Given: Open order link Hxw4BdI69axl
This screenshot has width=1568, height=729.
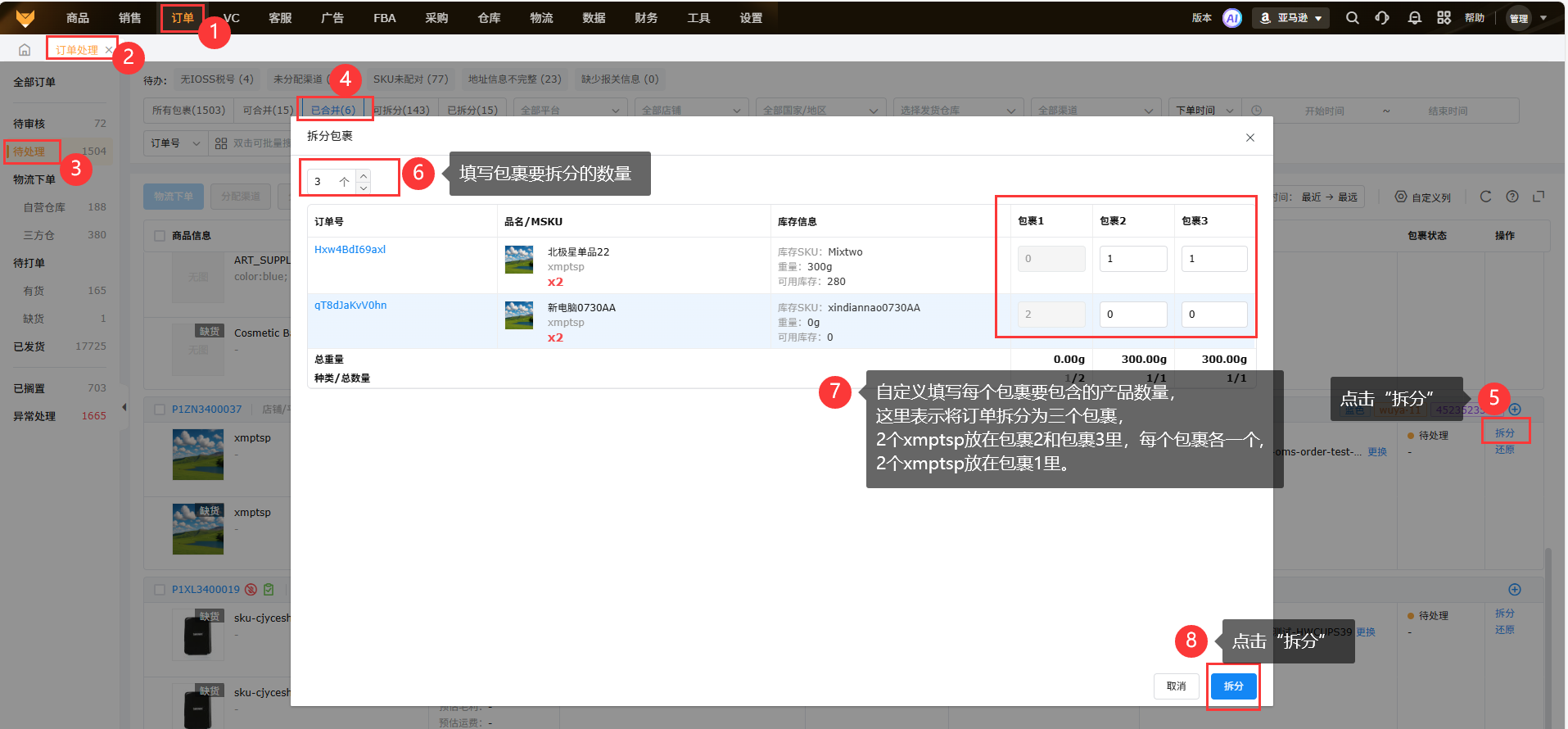Looking at the screenshot, I should 350,250.
